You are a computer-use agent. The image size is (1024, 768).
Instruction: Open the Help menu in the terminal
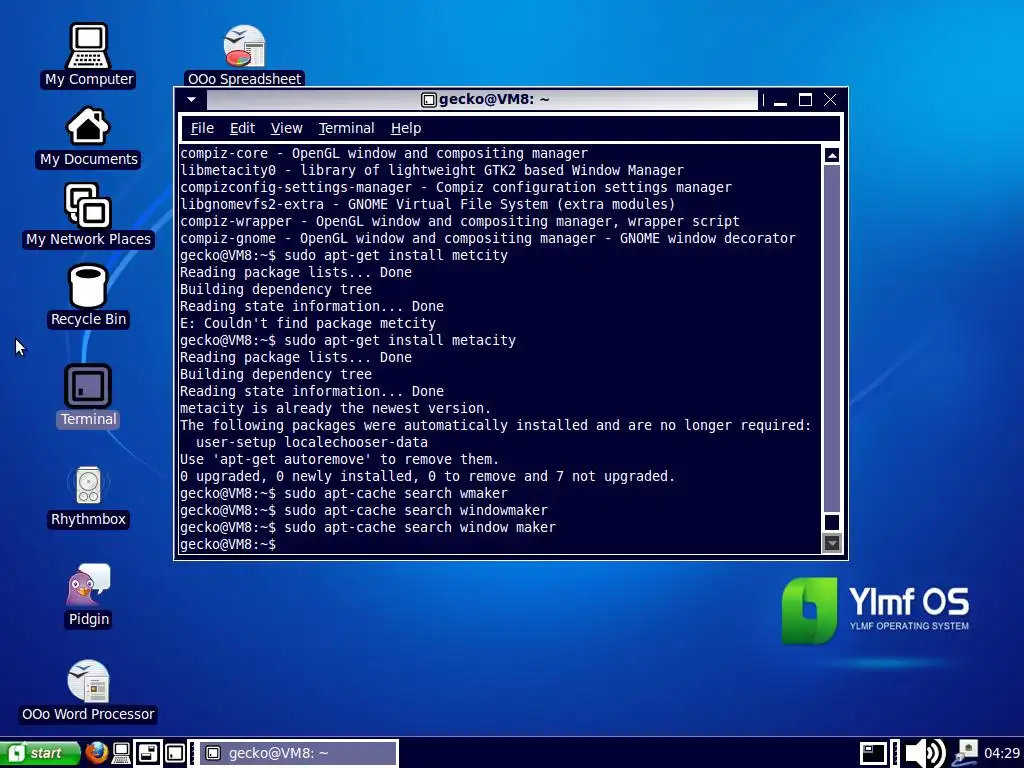(406, 128)
